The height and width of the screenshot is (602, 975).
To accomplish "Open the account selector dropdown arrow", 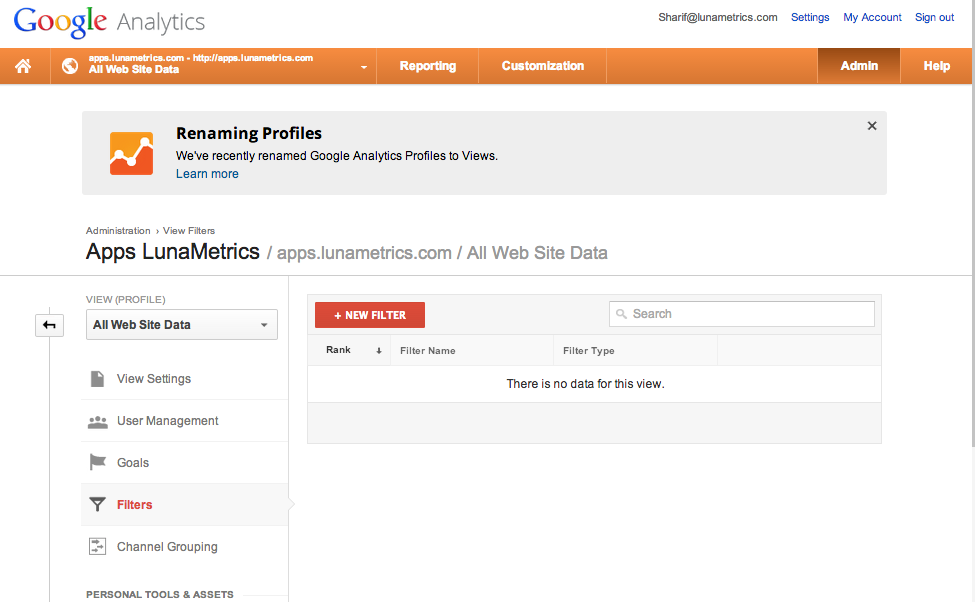I will [364, 67].
